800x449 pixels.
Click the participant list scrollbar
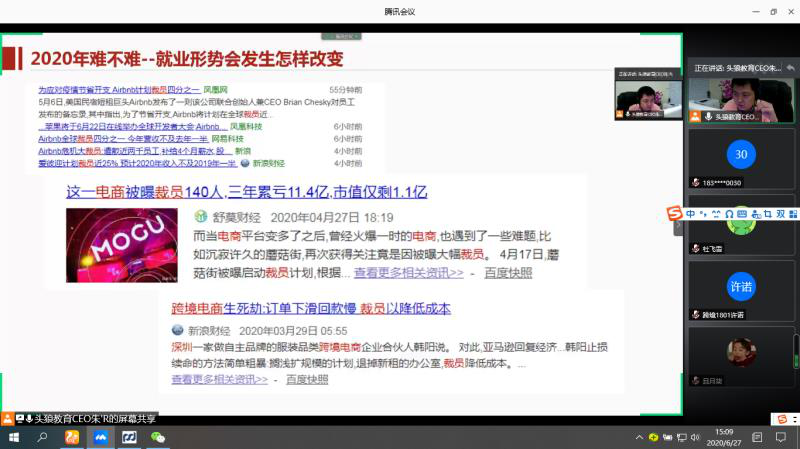point(796,350)
